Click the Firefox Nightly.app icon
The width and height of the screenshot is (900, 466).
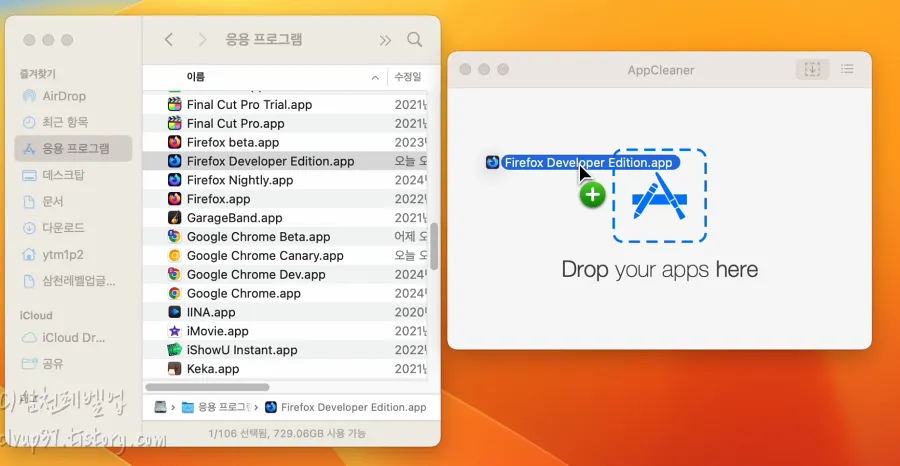click(174, 180)
